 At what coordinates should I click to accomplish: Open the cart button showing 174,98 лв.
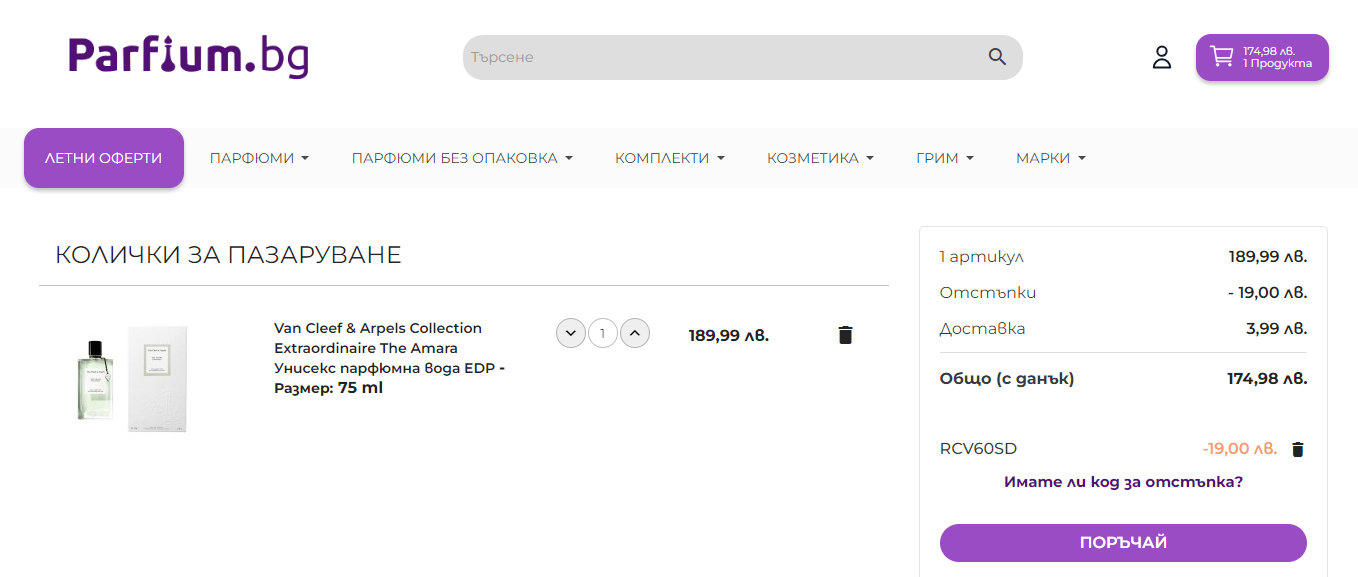click(x=1262, y=57)
